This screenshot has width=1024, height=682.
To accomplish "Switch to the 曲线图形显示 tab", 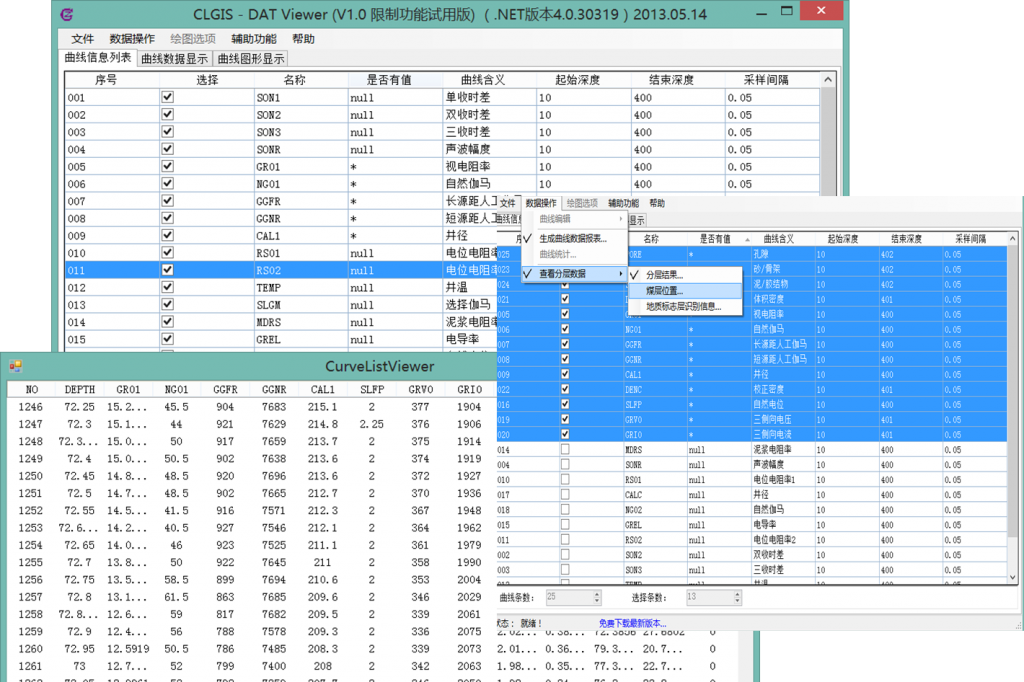I will point(251,59).
